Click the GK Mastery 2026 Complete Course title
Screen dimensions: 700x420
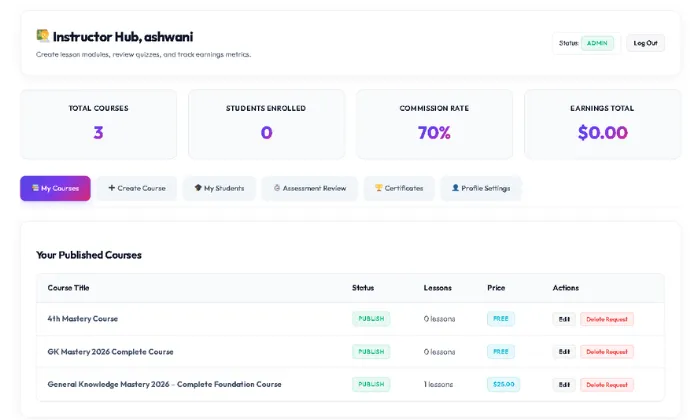110,352
